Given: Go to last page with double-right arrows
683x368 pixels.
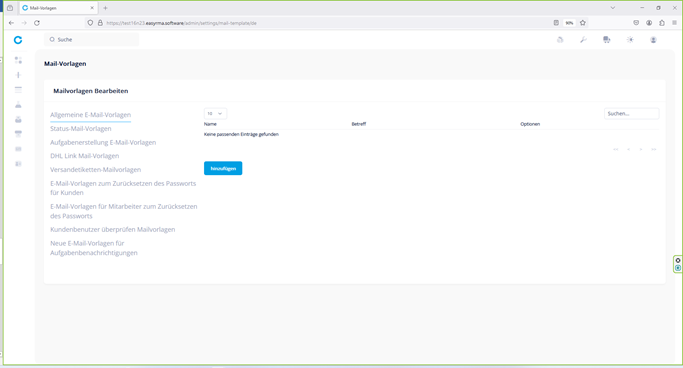Looking at the screenshot, I should pyautogui.click(x=653, y=149).
